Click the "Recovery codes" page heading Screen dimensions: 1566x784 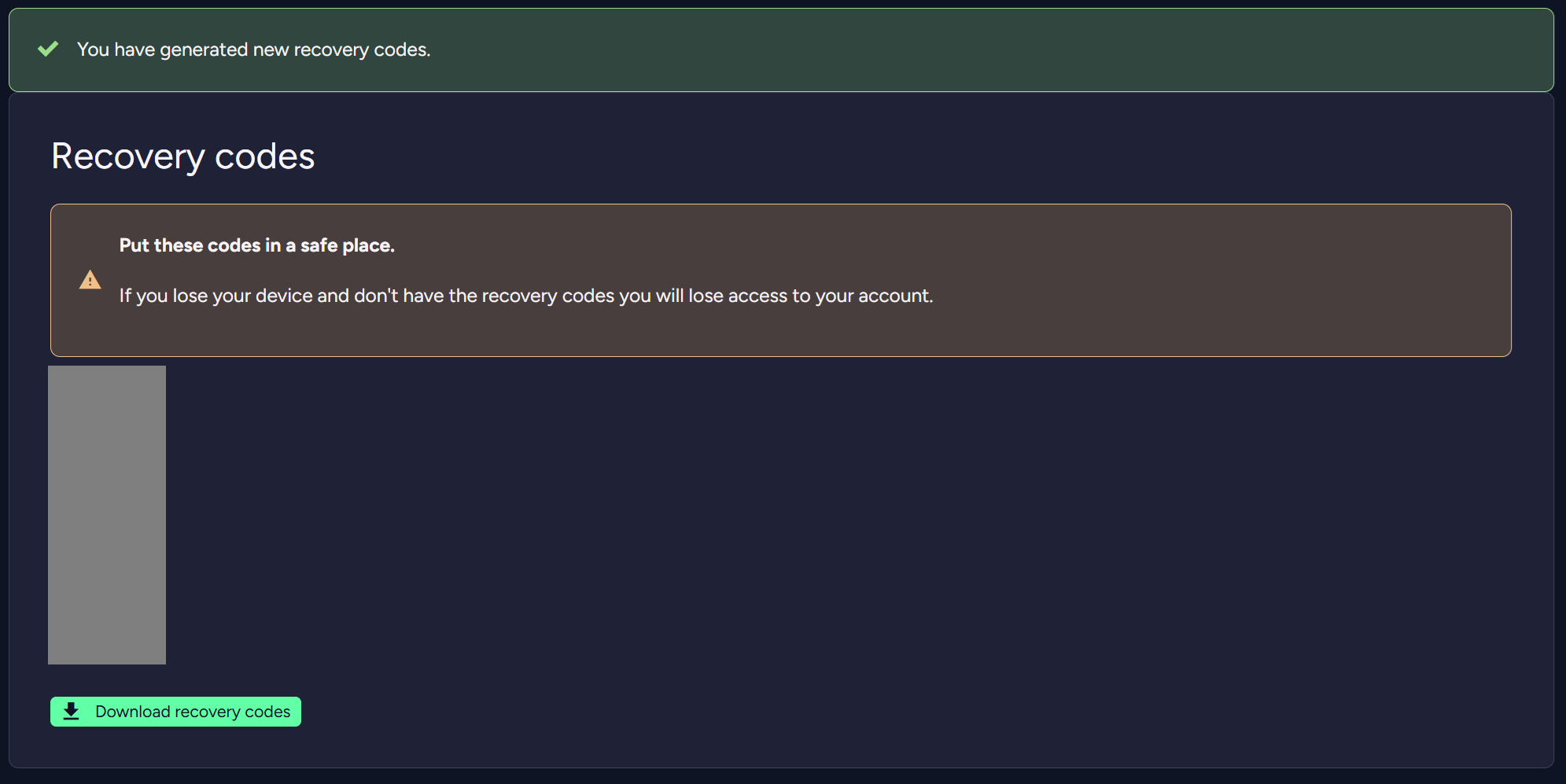pyautogui.click(x=182, y=156)
